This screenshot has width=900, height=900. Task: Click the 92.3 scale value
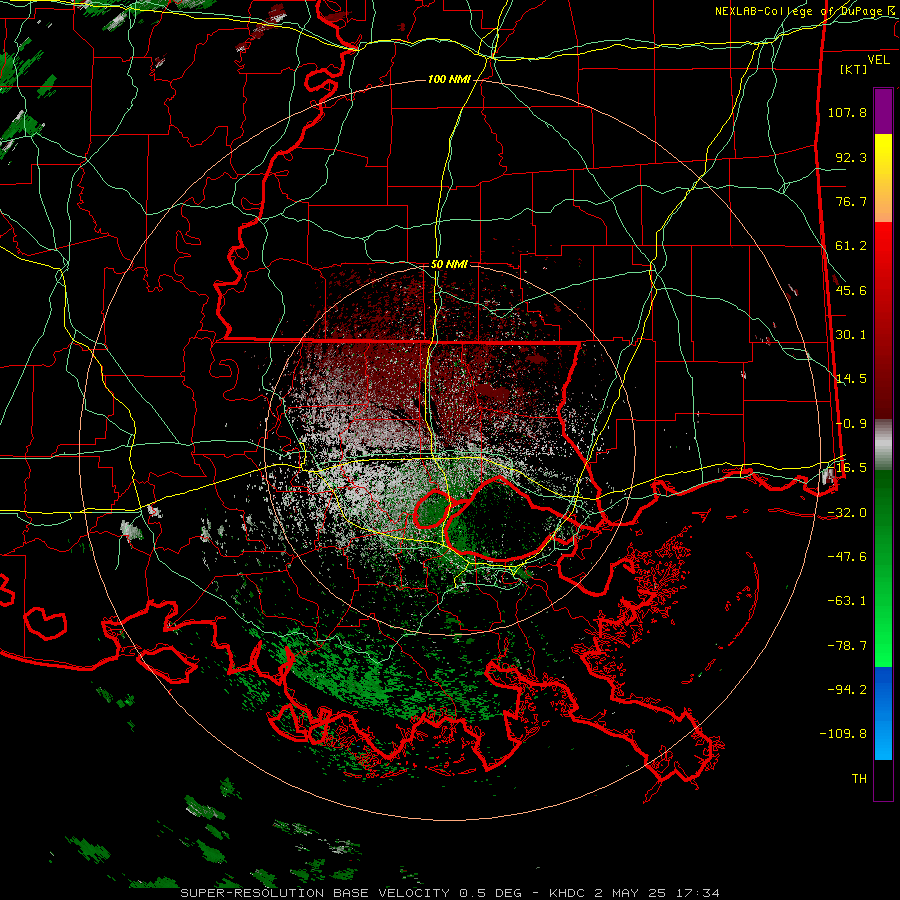(x=851, y=157)
